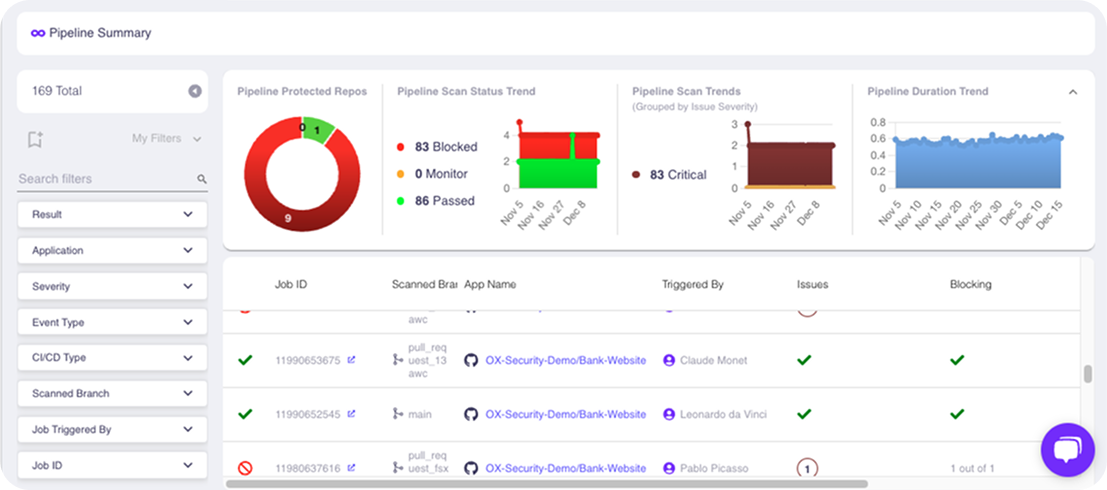
Task: Click branch icon beside main branch
Action: [398, 414]
